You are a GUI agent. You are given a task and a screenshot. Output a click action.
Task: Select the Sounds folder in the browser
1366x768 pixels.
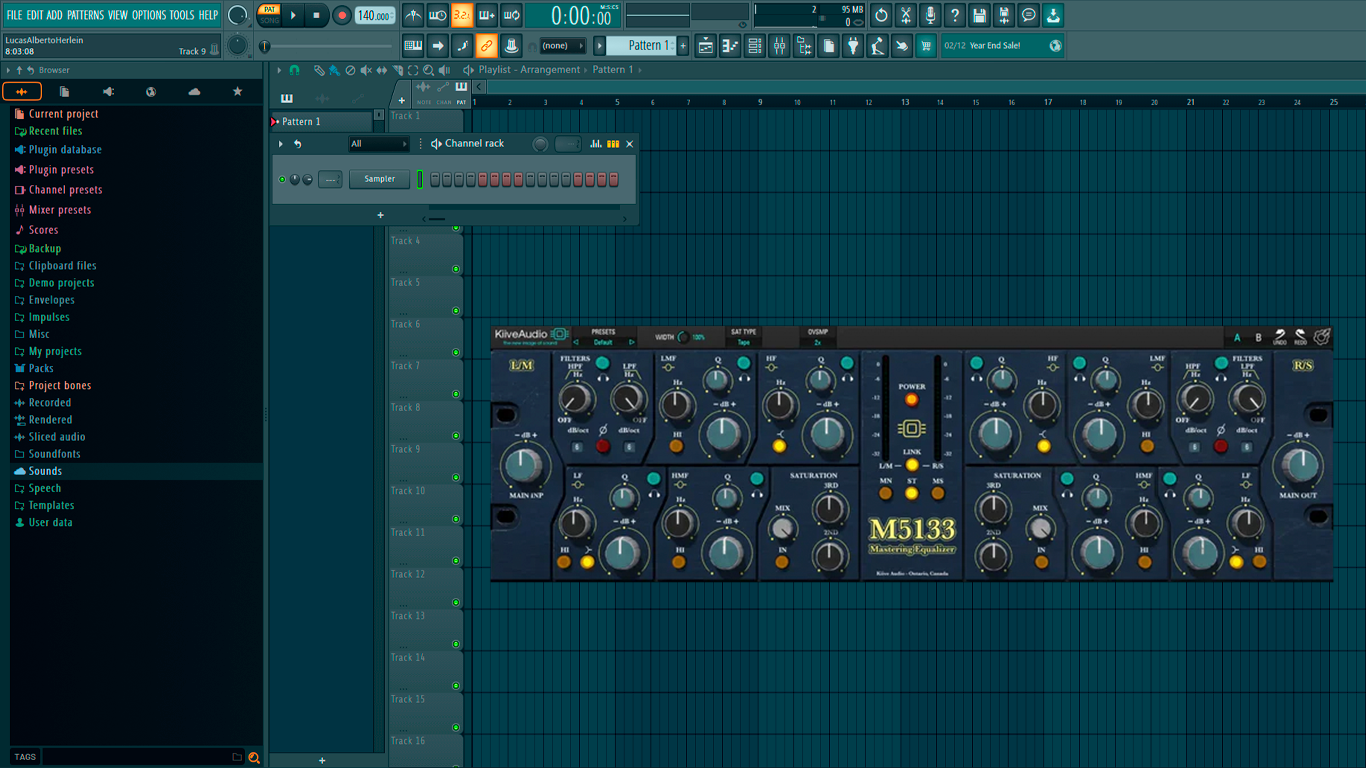45,471
